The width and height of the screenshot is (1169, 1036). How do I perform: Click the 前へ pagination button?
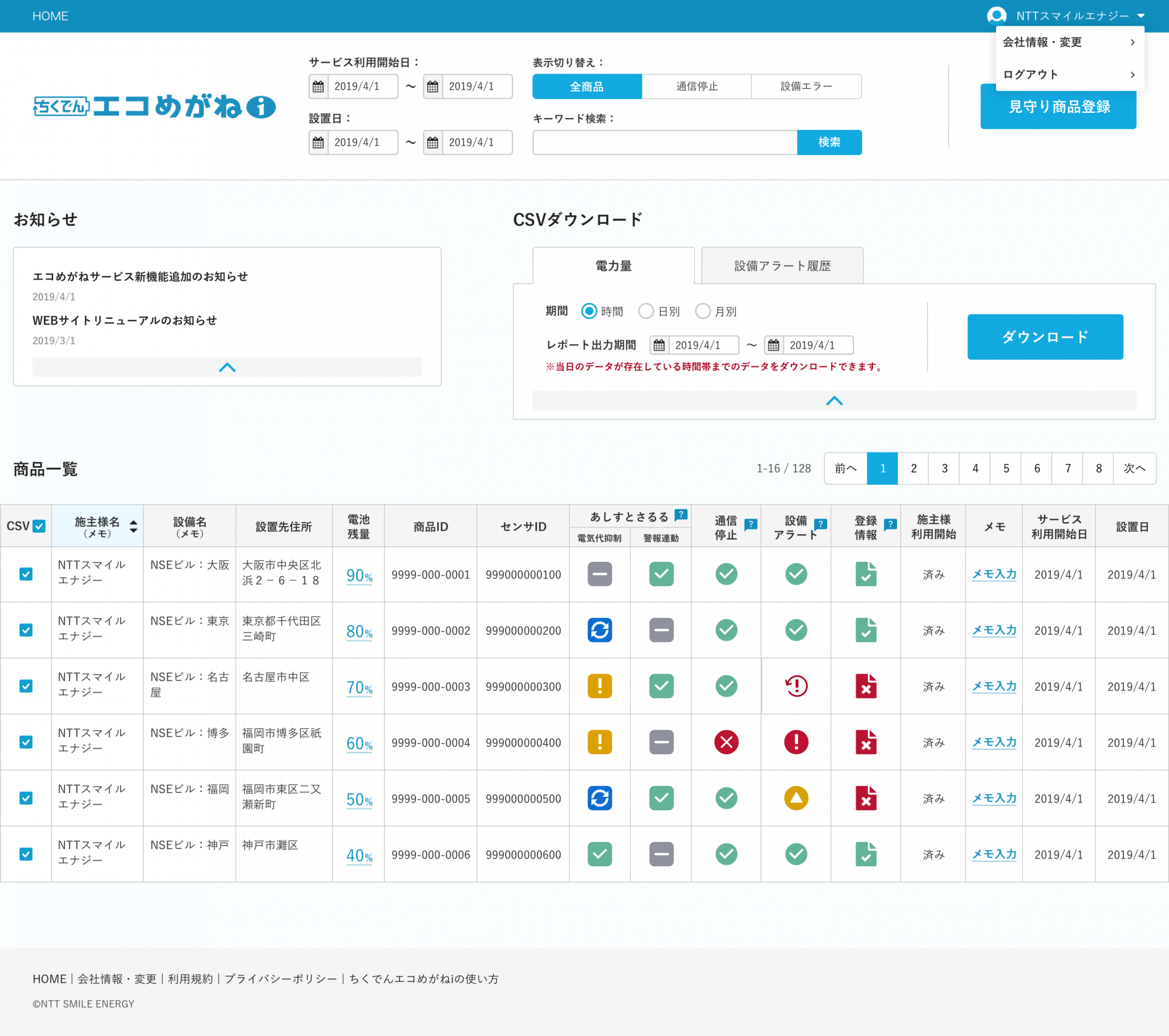(845, 468)
